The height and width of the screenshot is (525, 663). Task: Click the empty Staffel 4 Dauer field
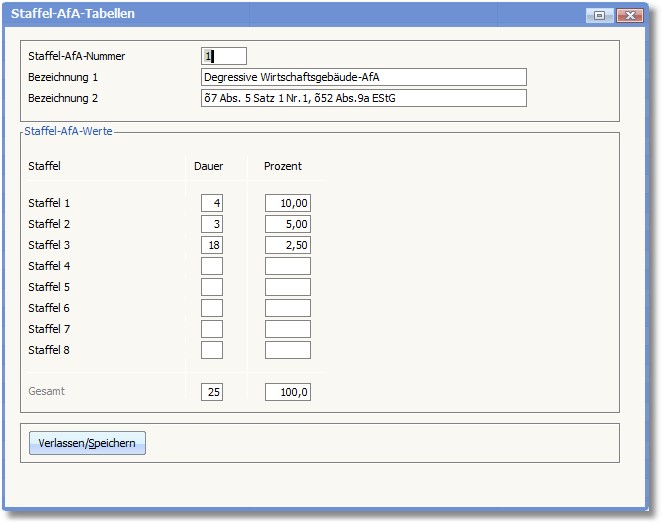[212, 266]
